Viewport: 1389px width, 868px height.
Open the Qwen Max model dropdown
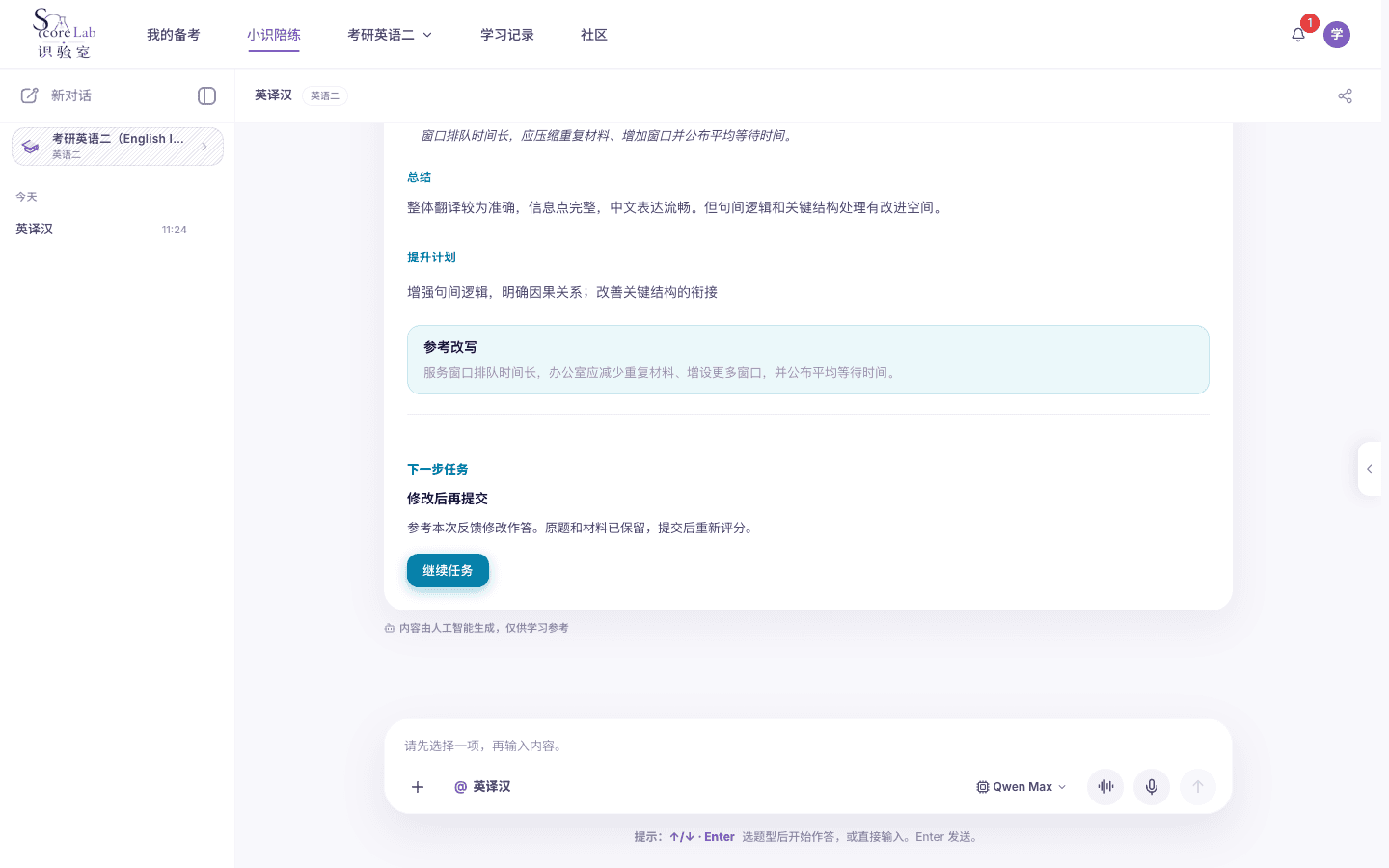1021,787
